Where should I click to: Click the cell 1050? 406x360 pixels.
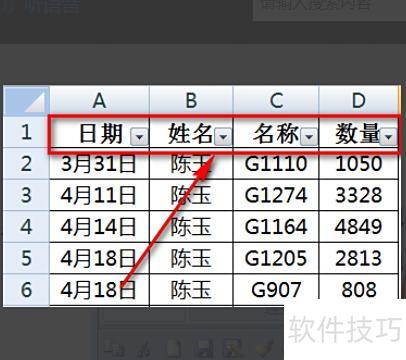pyautogui.click(x=359, y=164)
